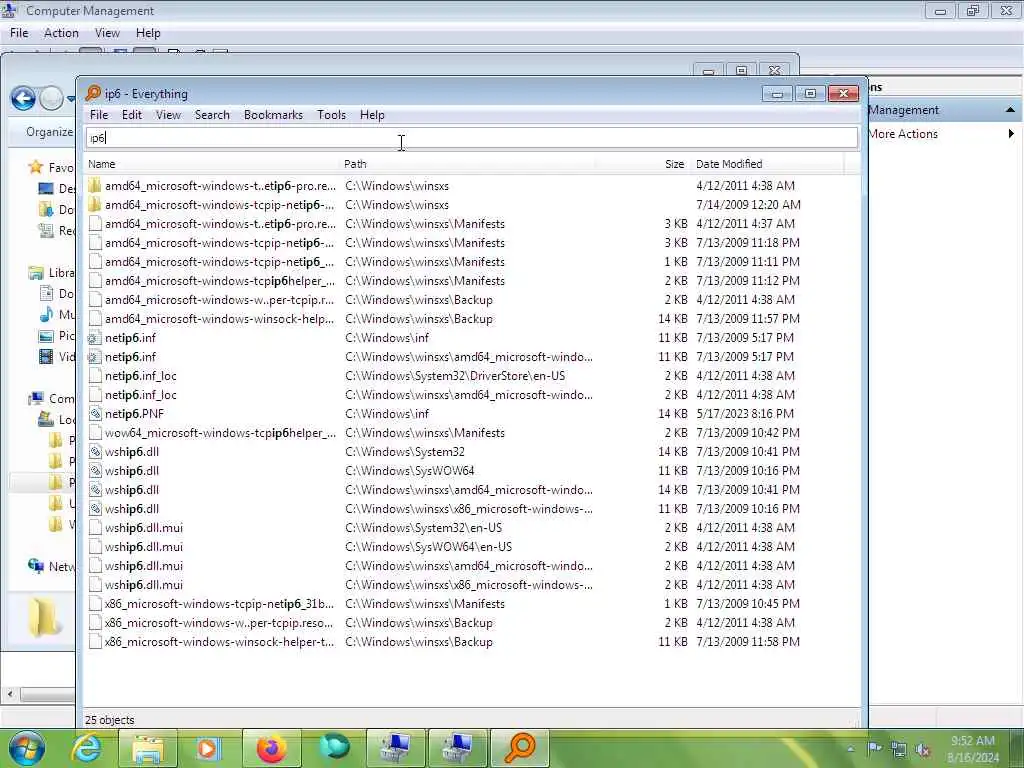Open File menu in Computer Management
Screen dimensions: 1024x768
click(19, 33)
